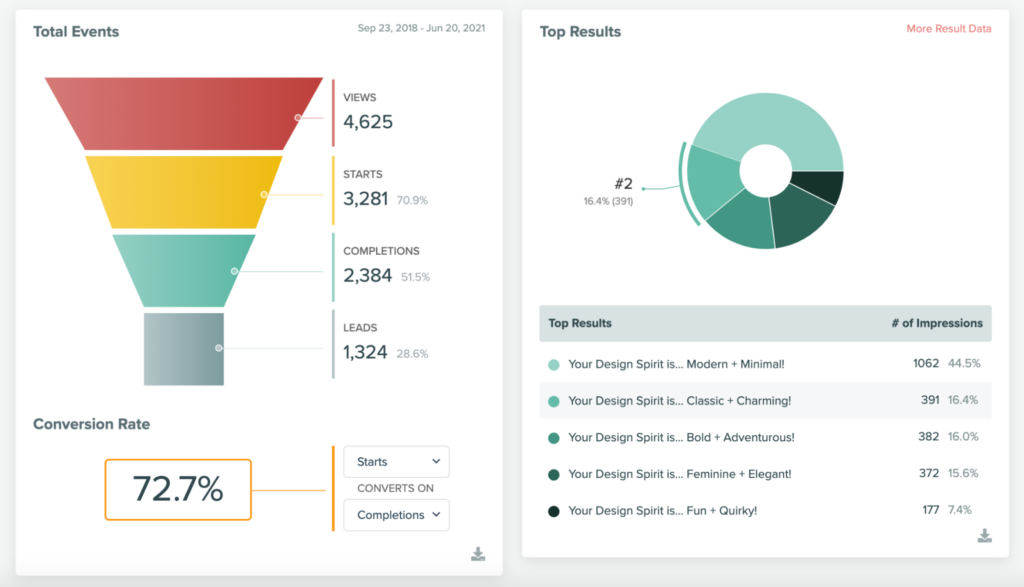
Task: Open the Starts conversion dropdown
Action: coord(396,462)
